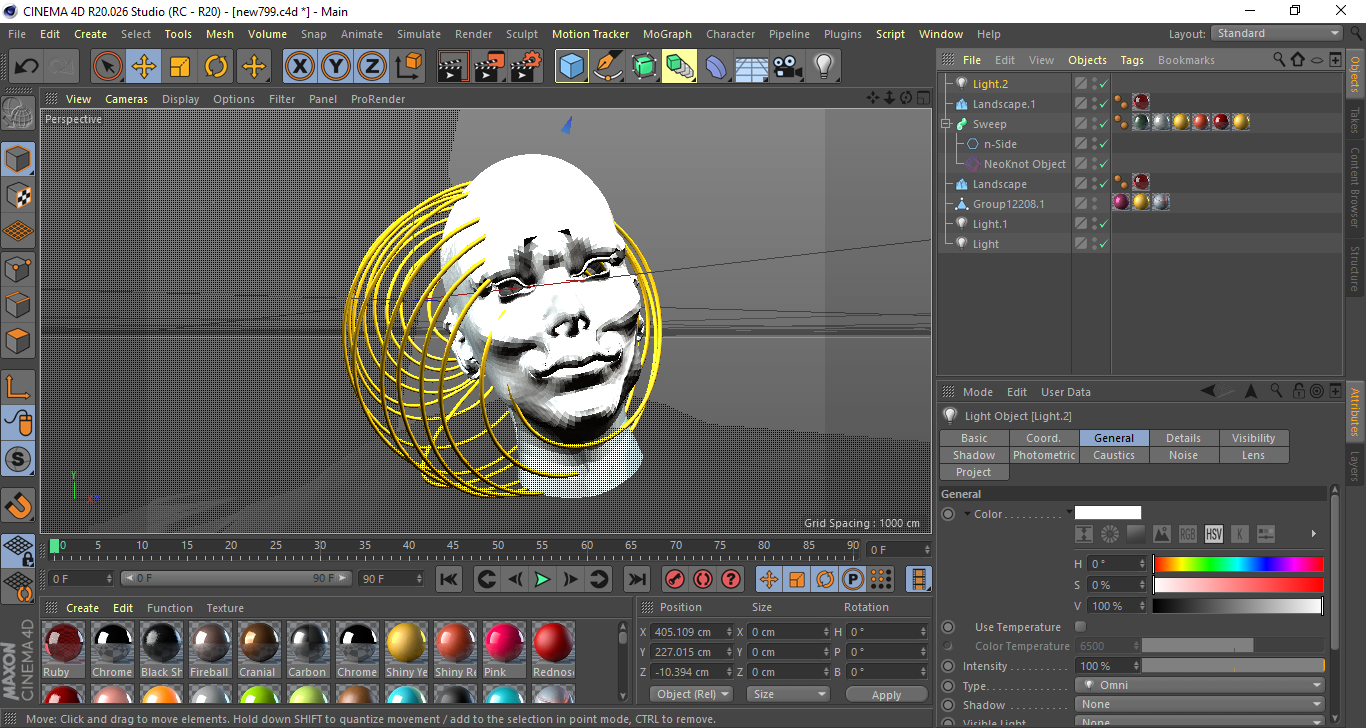Add a Cube primitive object
1366x728 pixels.
(x=572, y=67)
